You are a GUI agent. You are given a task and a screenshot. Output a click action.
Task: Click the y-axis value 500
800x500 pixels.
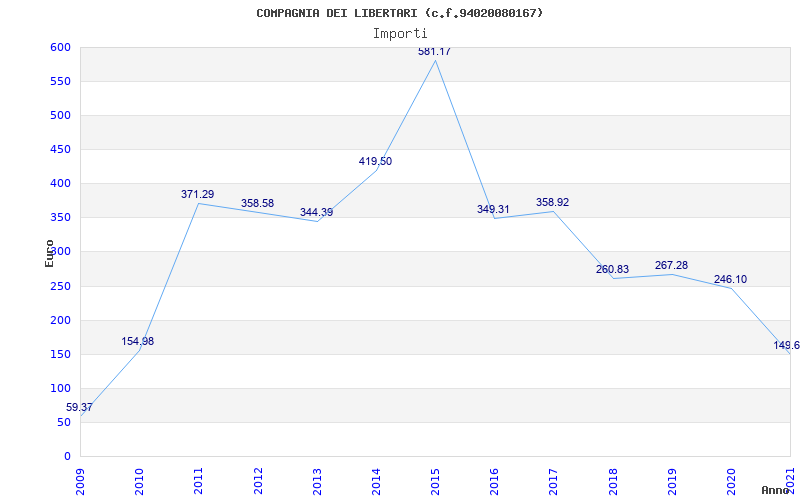(x=60, y=116)
